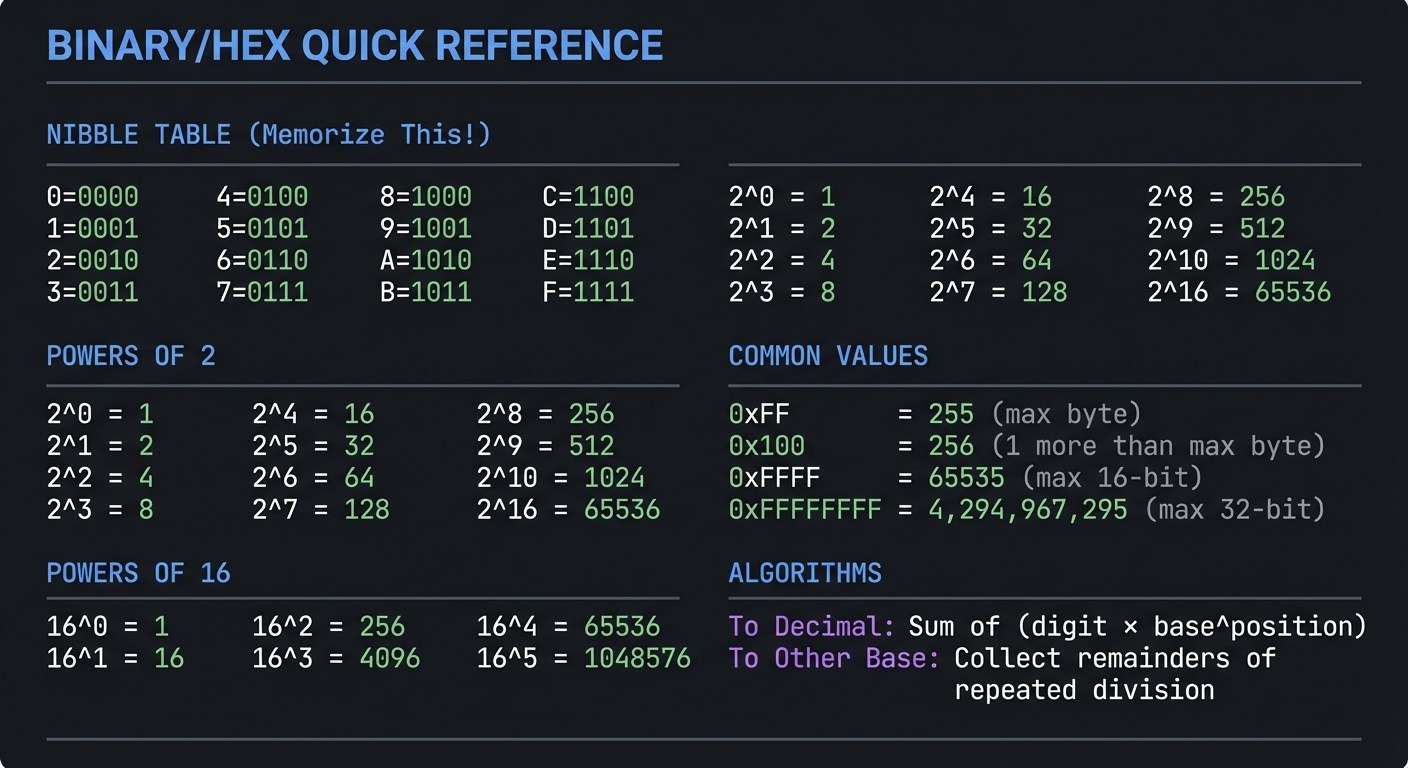
Task: Select the A=1010 nibble entry
Action: (425, 260)
